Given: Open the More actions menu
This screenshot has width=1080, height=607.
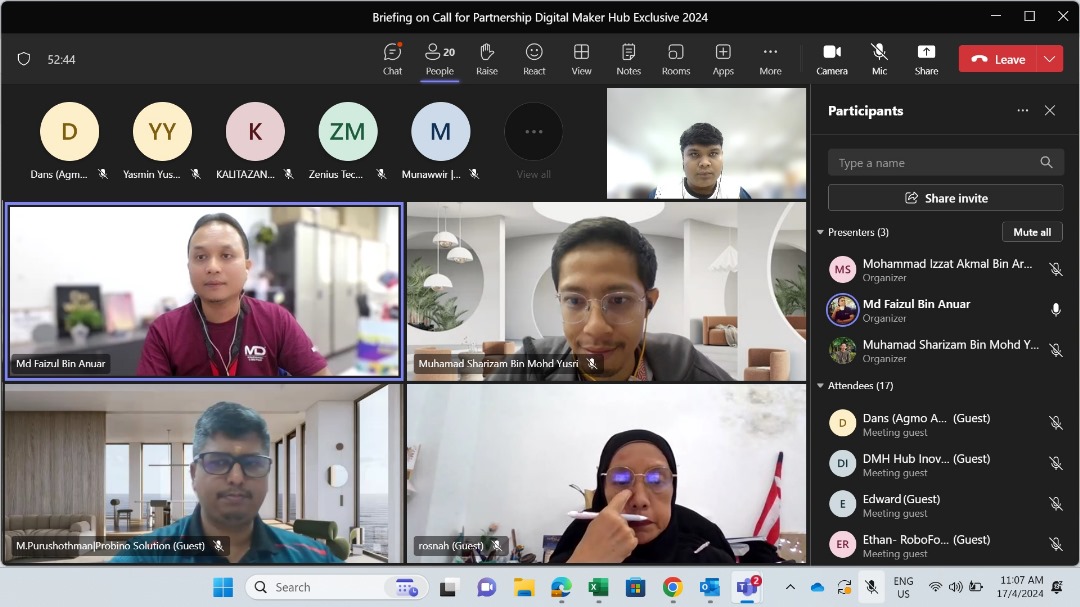Looking at the screenshot, I should [770, 58].
